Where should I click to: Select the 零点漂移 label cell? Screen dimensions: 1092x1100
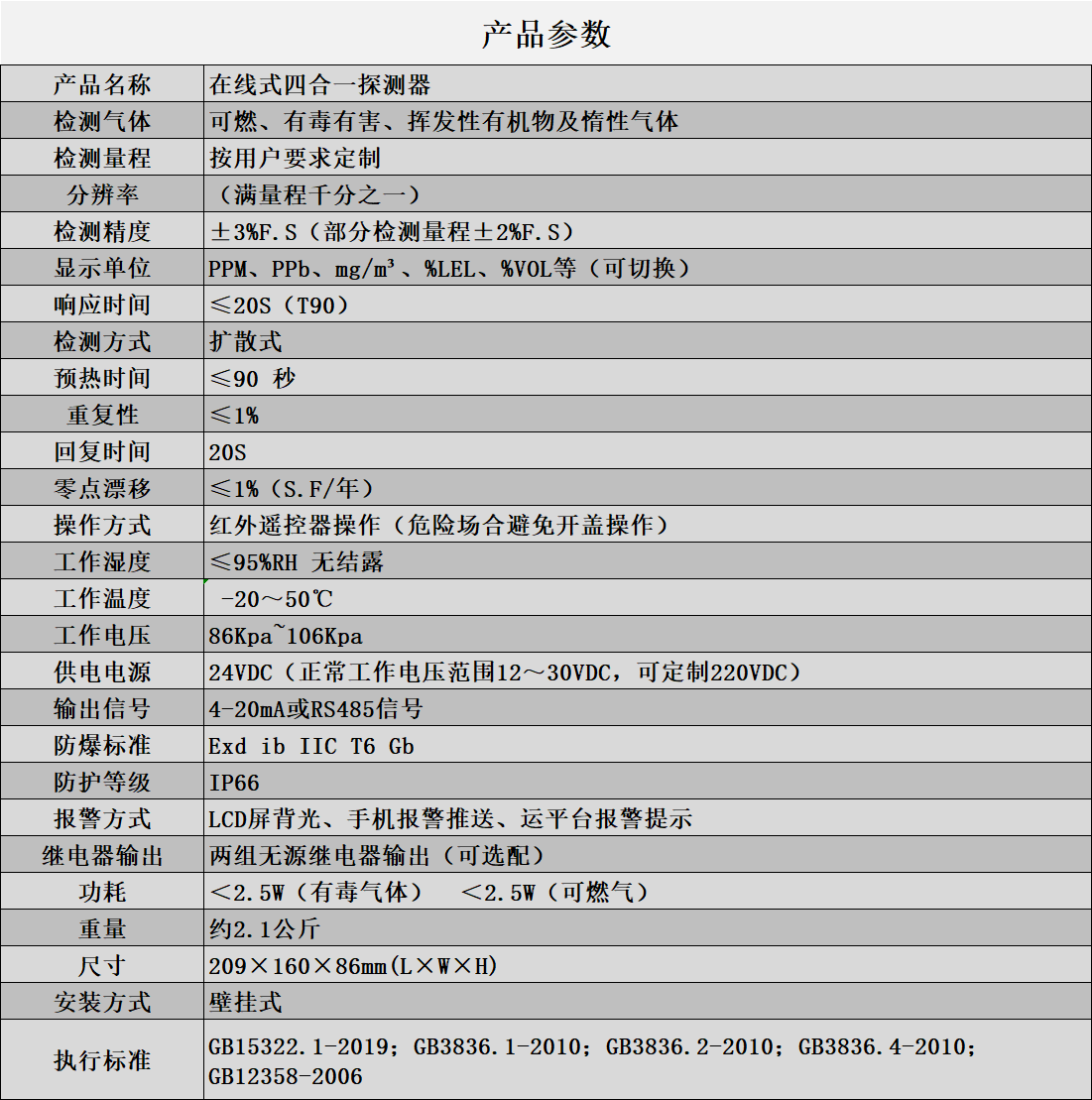(102, 489)
